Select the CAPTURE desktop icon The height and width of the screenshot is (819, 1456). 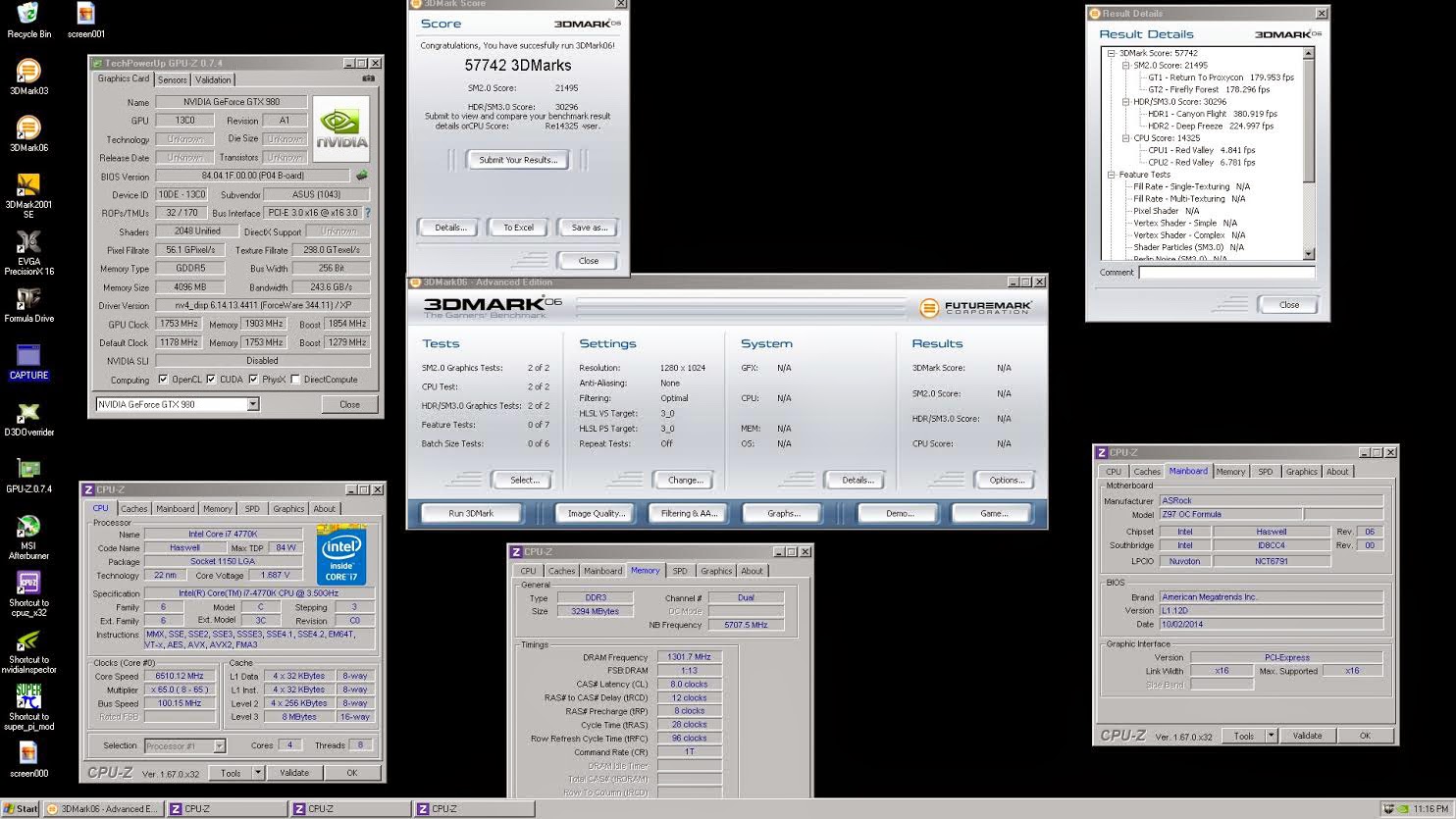28,361
